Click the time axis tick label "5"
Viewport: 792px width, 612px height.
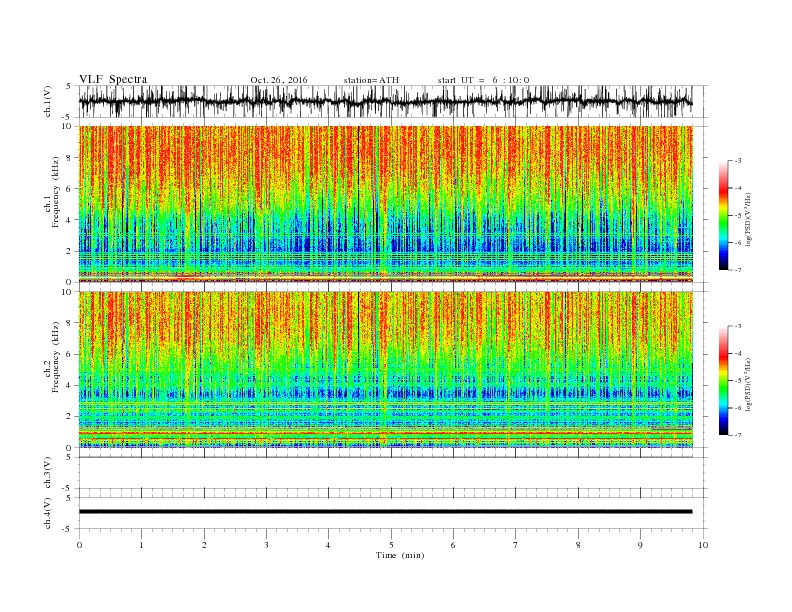pos(391,545)
